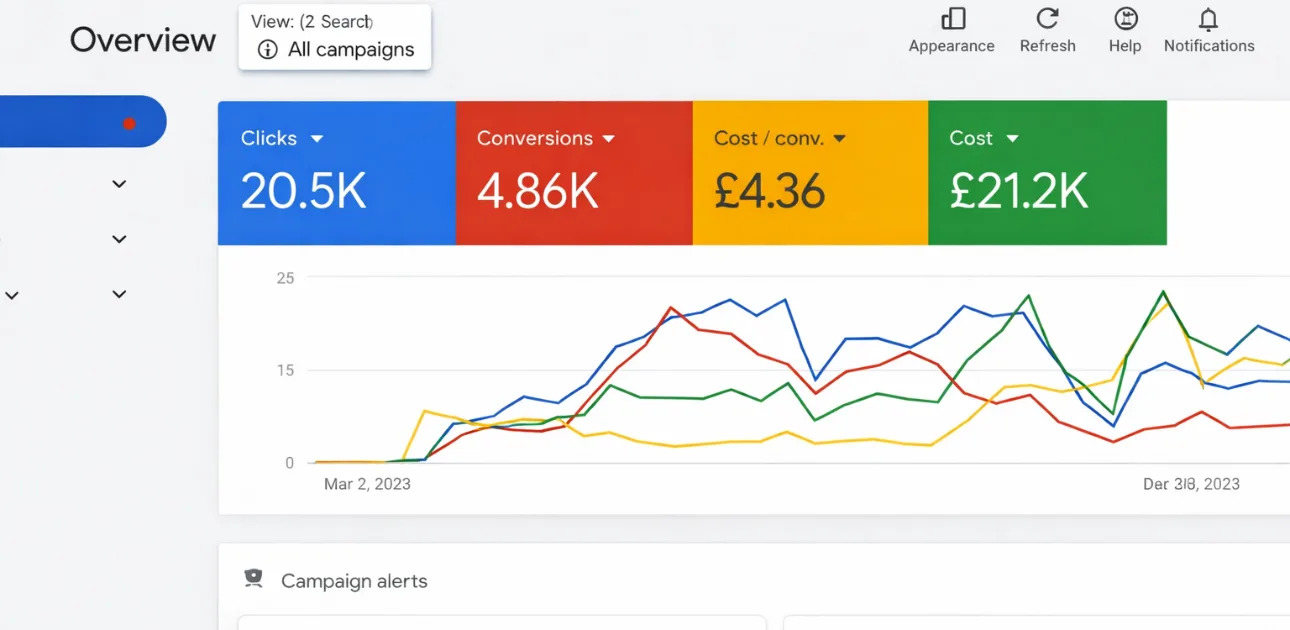This screenshot has width=1290, height=630.
Task: Expand the bottom sidebar chevron
Action: 118,294
